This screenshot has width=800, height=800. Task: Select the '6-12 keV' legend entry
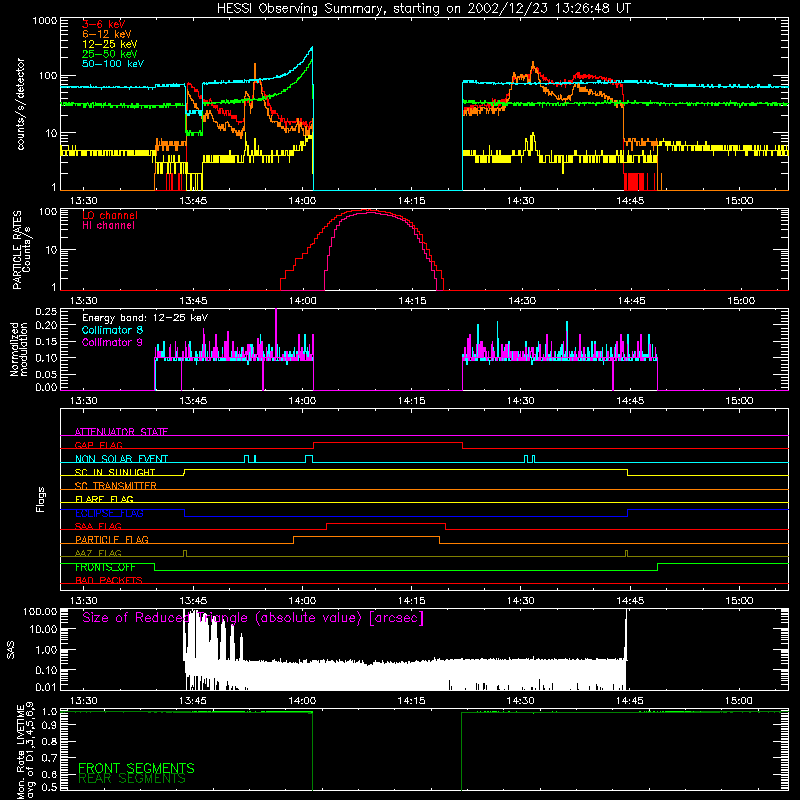coord(107,34)
